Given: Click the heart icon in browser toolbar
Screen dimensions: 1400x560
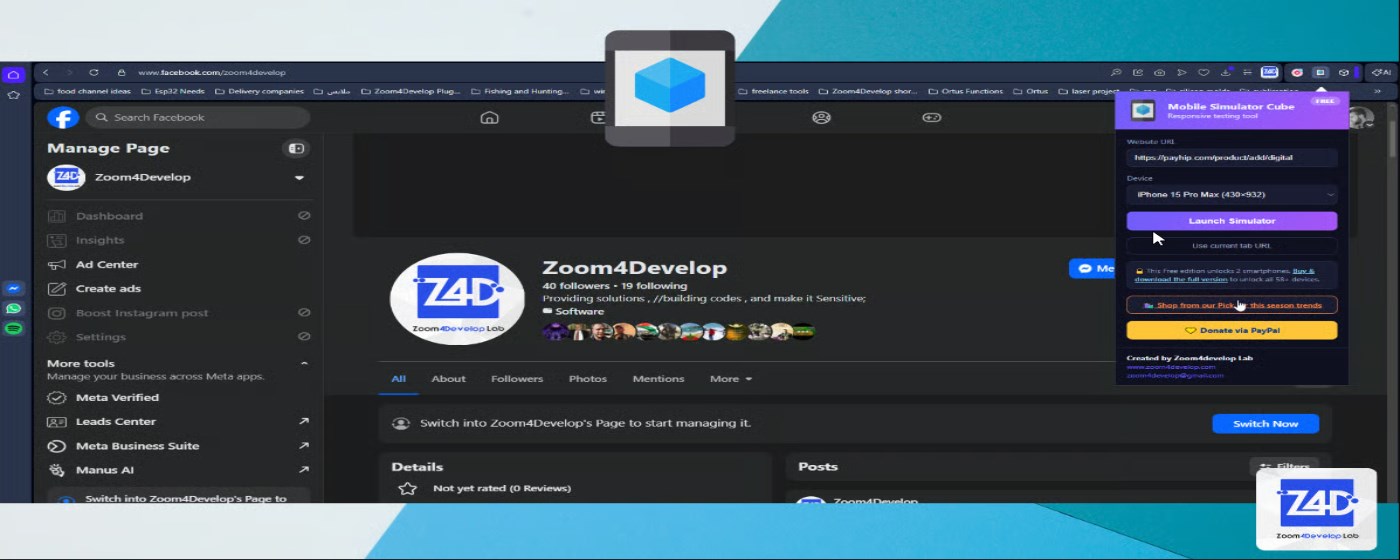Looking at the screenshot, I should 1203,73.
